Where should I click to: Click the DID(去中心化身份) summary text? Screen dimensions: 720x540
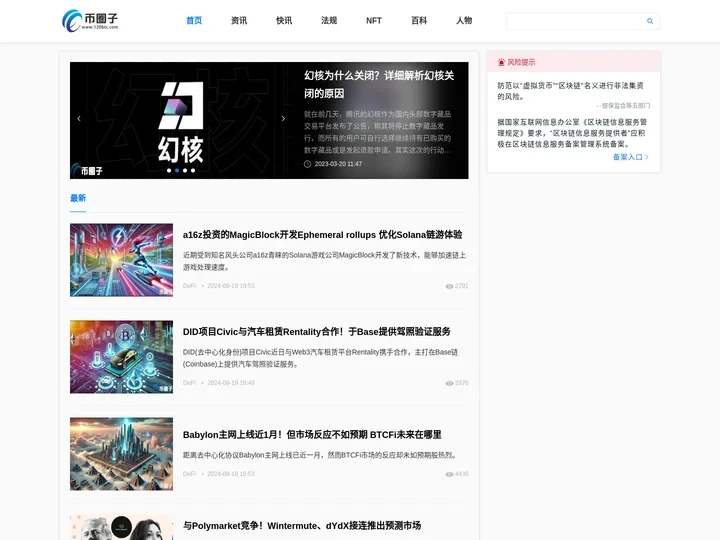pos(320,358)
